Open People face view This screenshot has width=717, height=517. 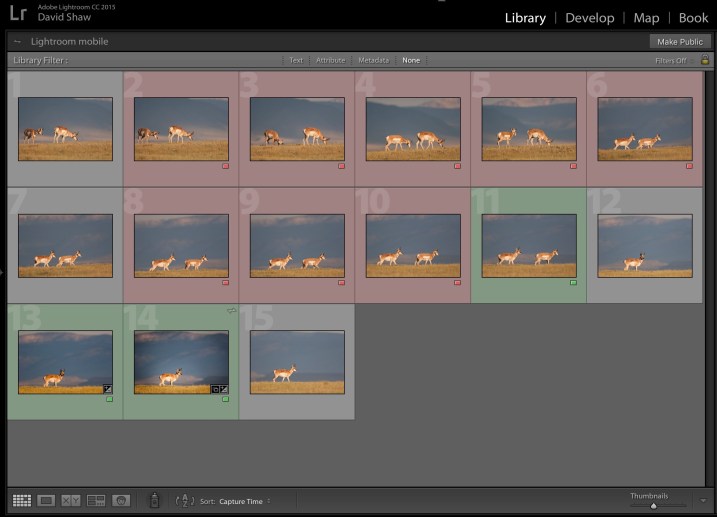(121, 500)
